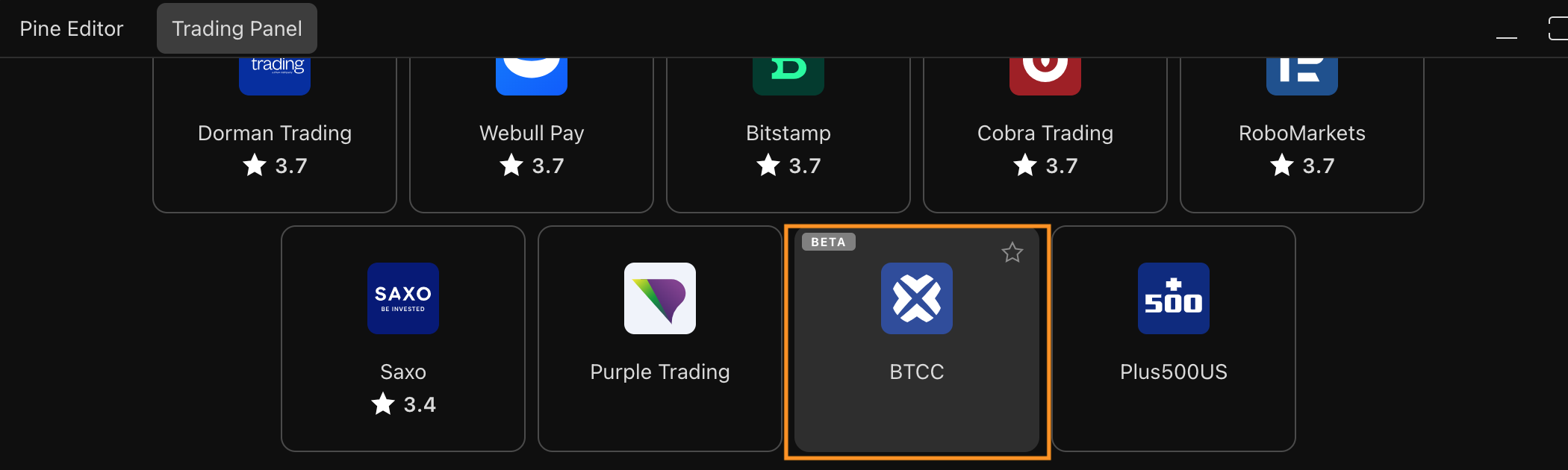
Task: Click the Purple Trading name label
Action: click(660, 372)
